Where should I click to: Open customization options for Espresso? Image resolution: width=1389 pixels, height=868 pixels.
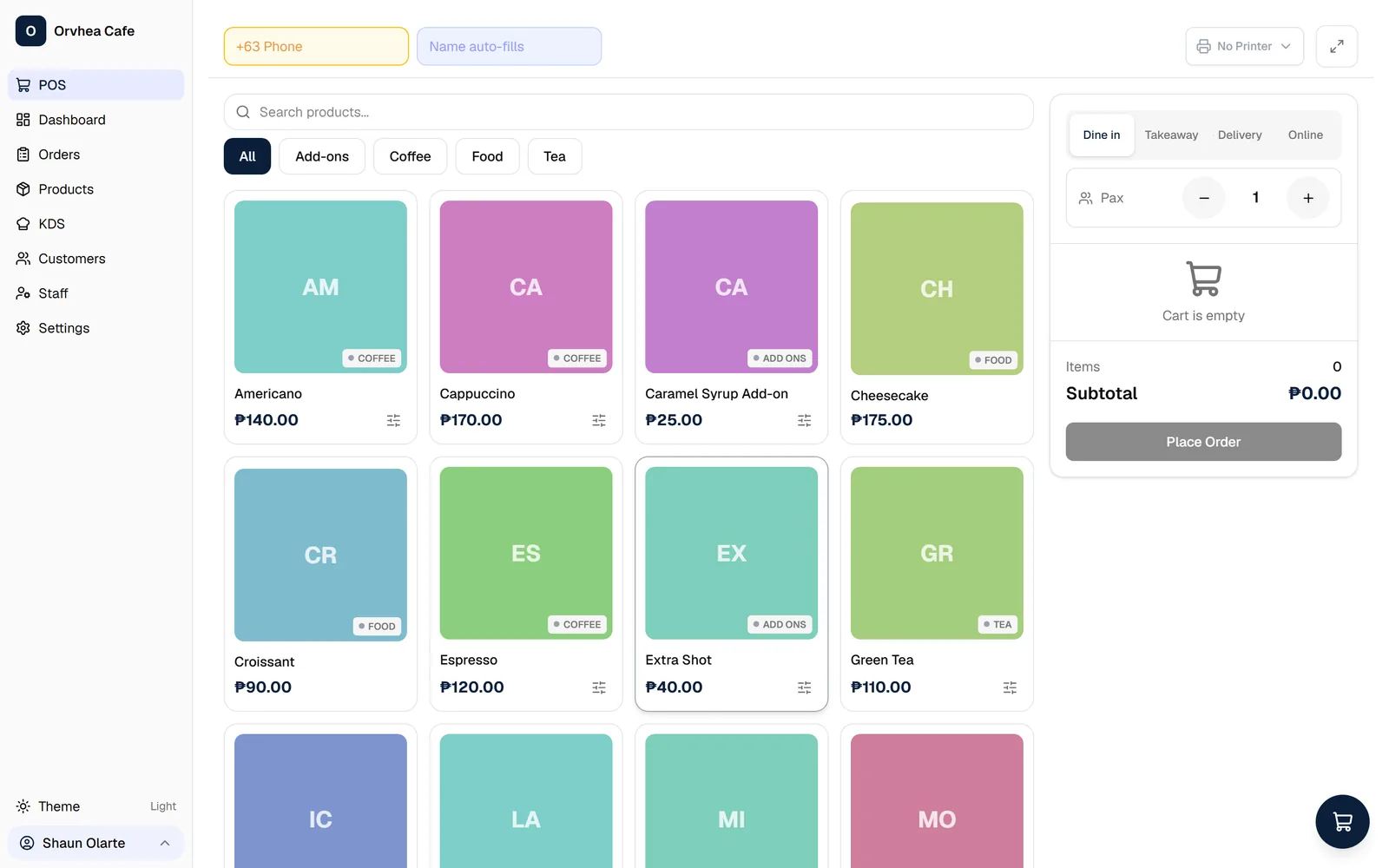[599, 687]
